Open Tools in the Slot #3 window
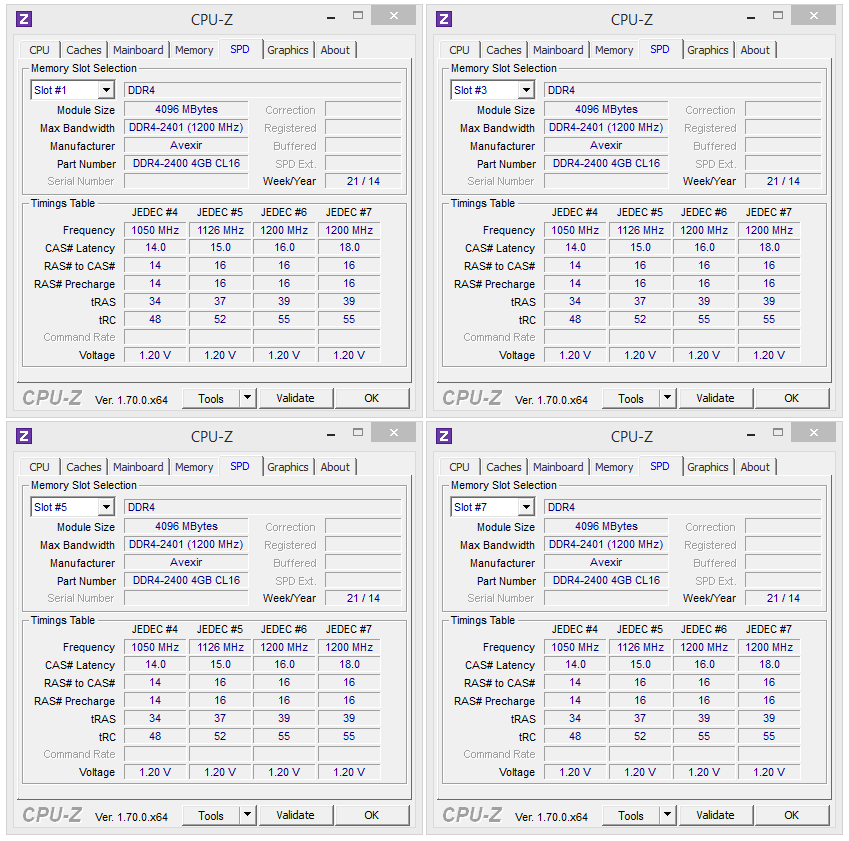Screen dimensions: 849x841 point(631,398)
